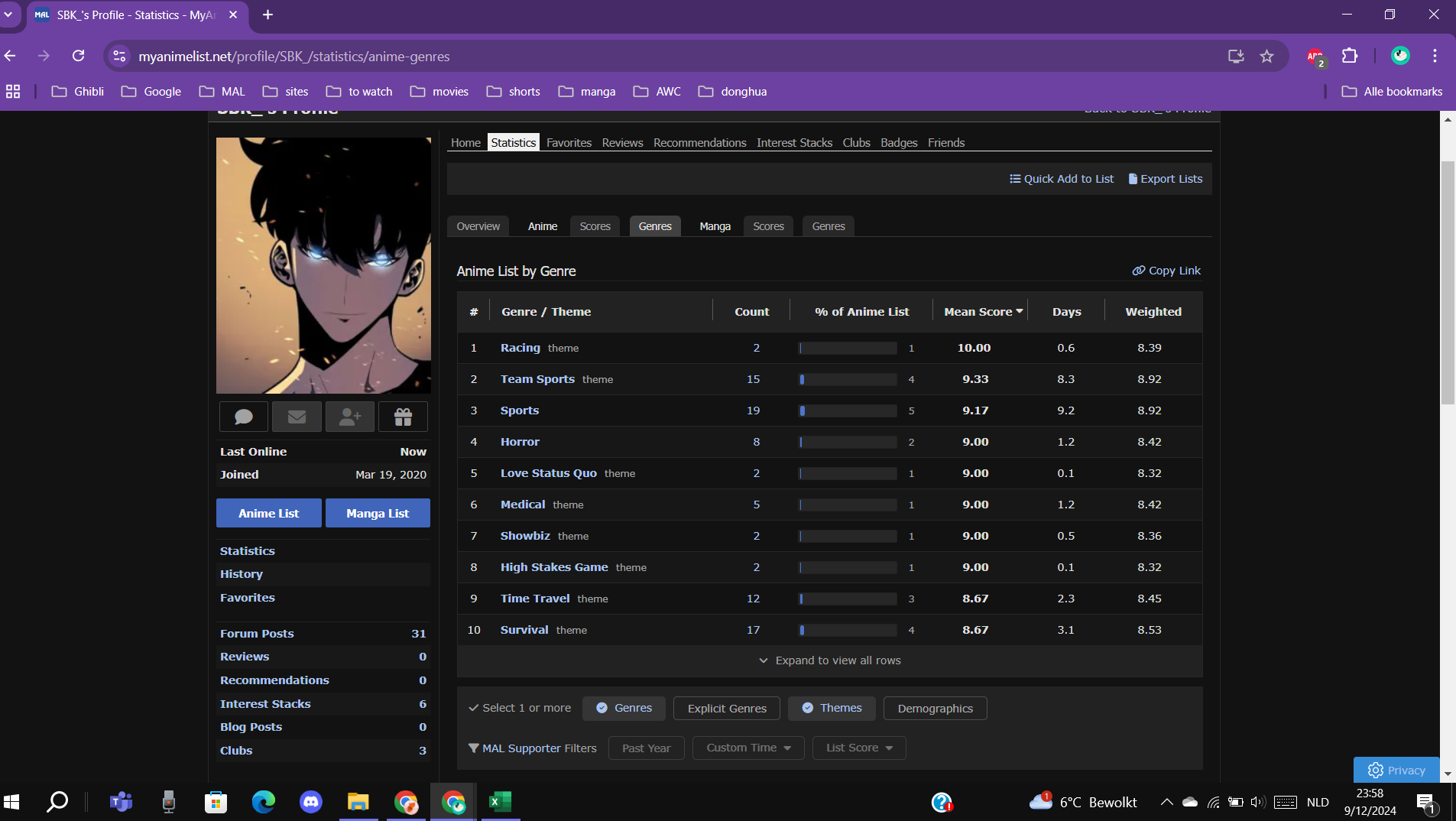Open the Anime List button
Image resolution: width=1456 pixels, height=821 pixels.
(x=268, y=513)
